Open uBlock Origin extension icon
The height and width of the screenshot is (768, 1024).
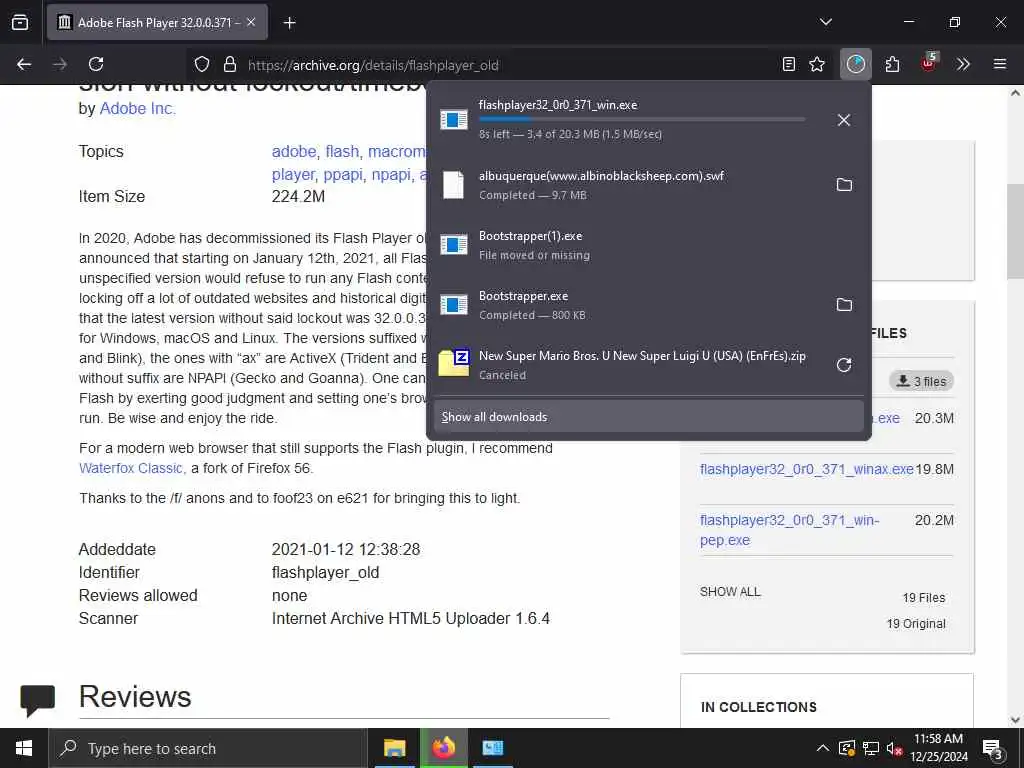pos(929,63)
